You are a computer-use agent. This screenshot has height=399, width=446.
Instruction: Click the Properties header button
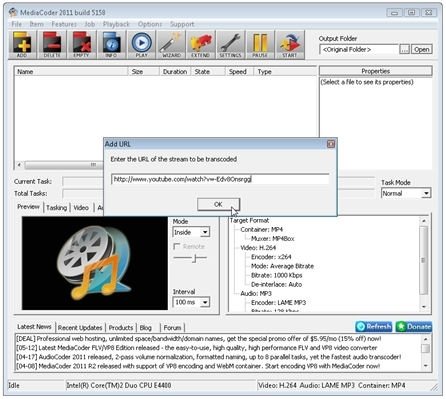click(x=376, y=71)
